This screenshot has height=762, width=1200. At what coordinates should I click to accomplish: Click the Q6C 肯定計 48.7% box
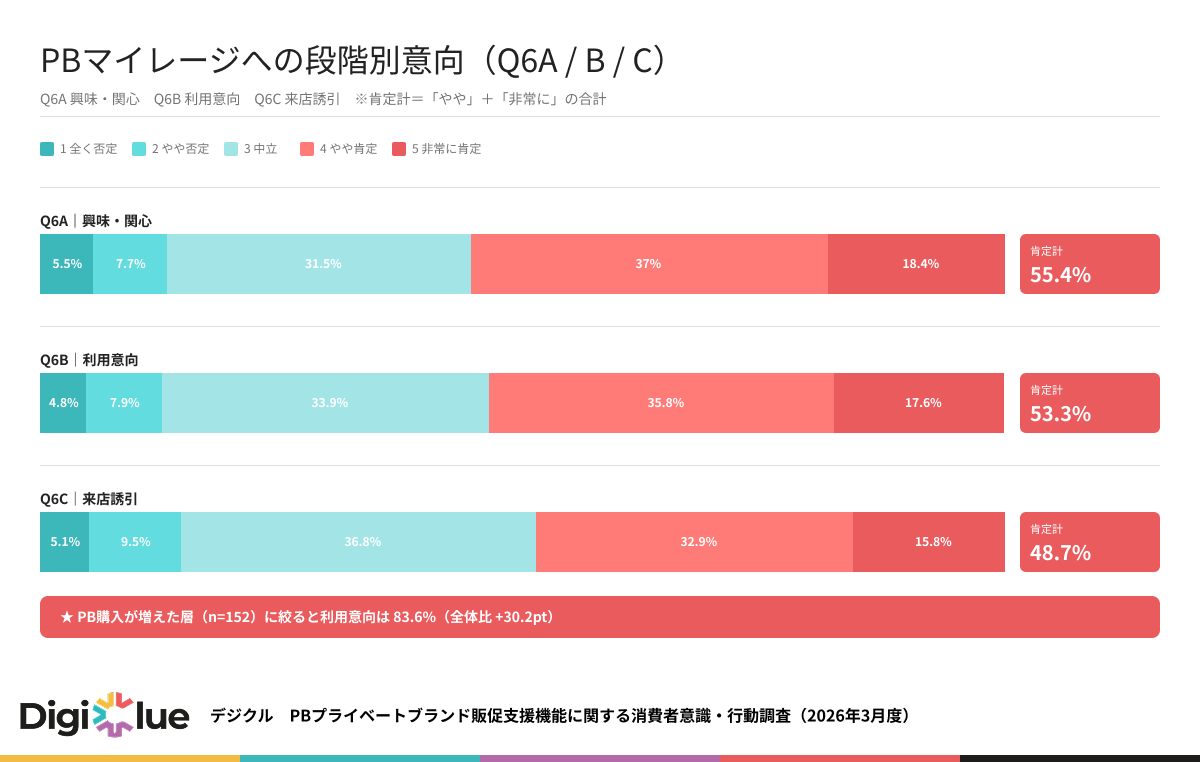(x=1089, y=542)
